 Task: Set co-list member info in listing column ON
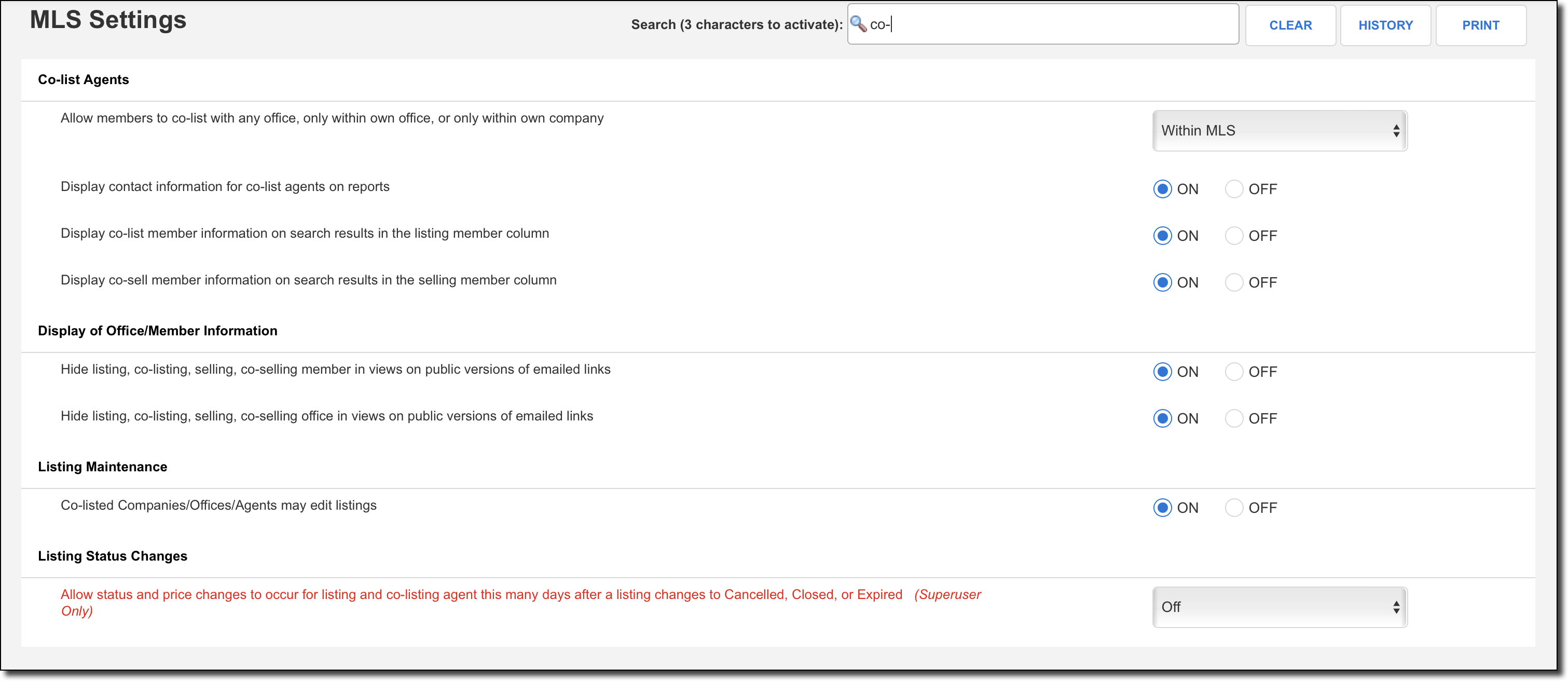1162,236
